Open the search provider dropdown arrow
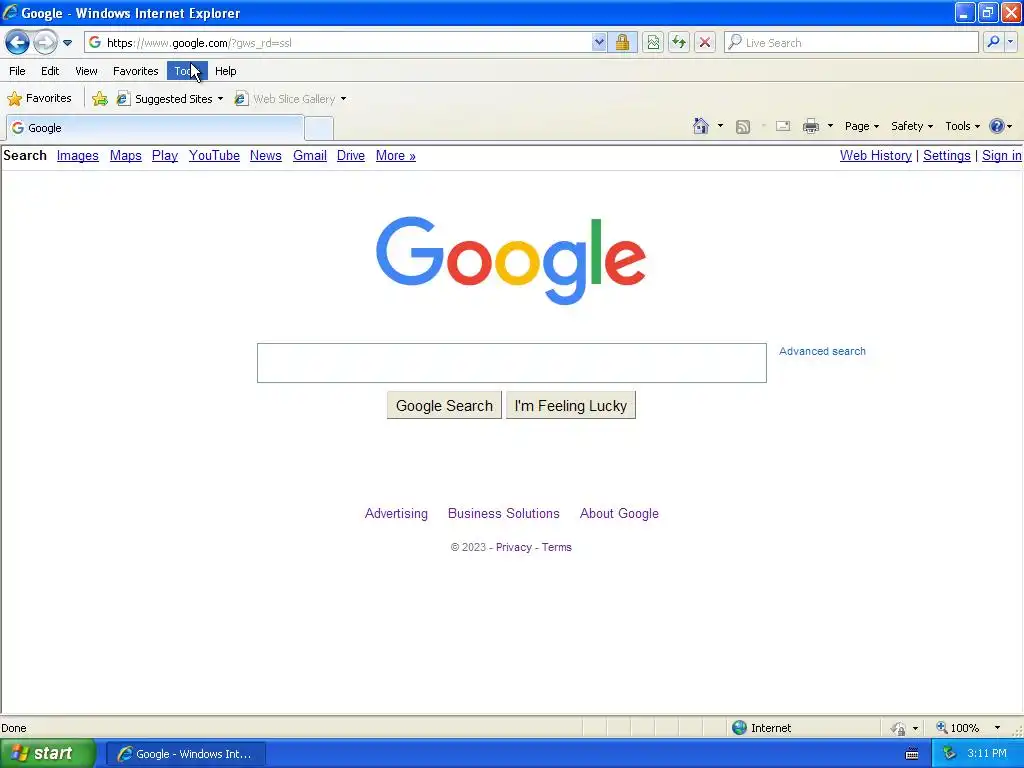Screen dimensions: 1024x768 [x=1011, y=42]
